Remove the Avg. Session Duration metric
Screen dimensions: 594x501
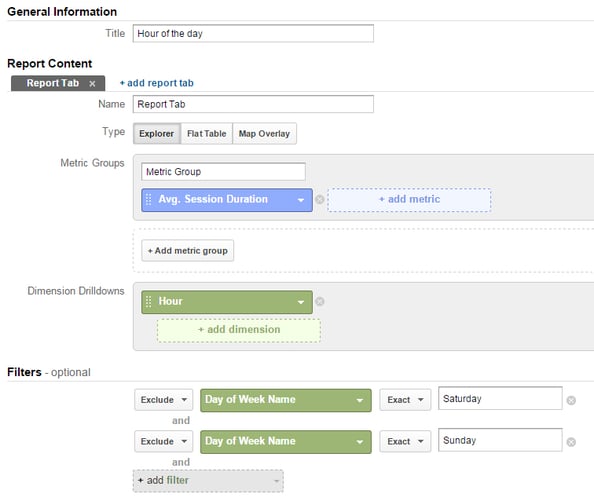[320, 200]
